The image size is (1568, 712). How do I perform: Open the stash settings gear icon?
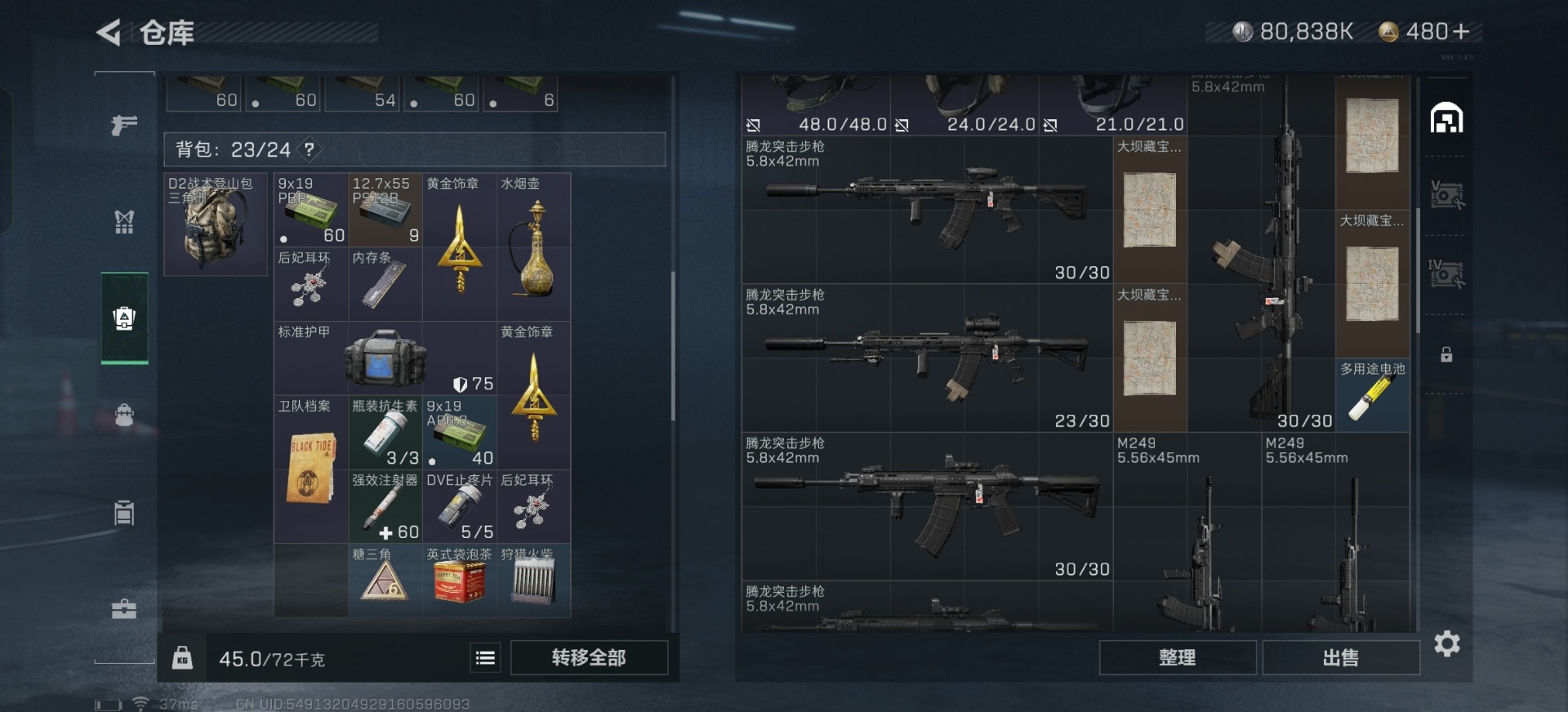pyautogui.click(x=1447, y=643)
